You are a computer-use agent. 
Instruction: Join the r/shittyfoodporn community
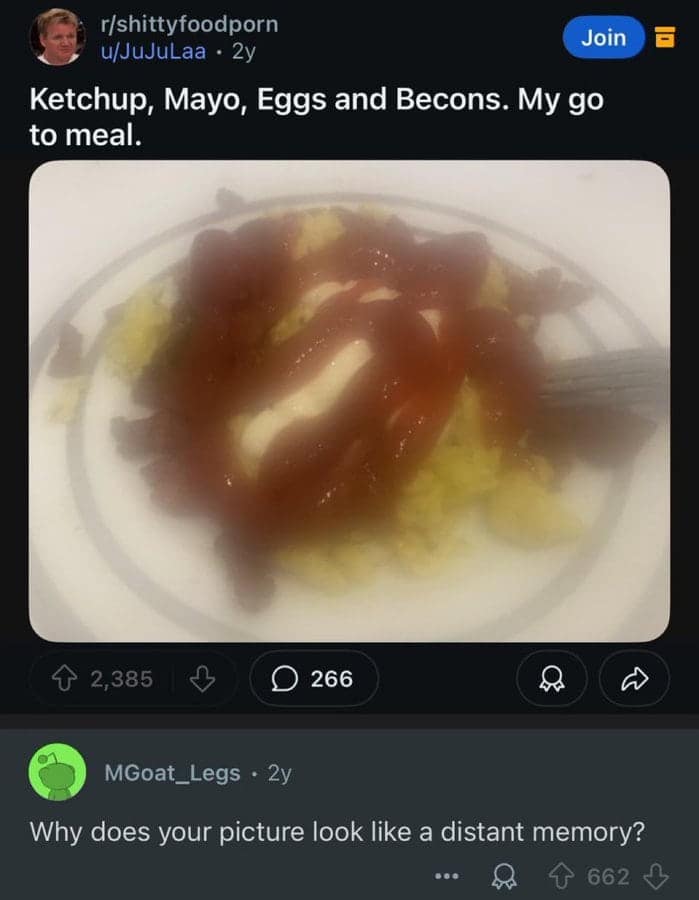pyautogui.click(x=603, y=37)
